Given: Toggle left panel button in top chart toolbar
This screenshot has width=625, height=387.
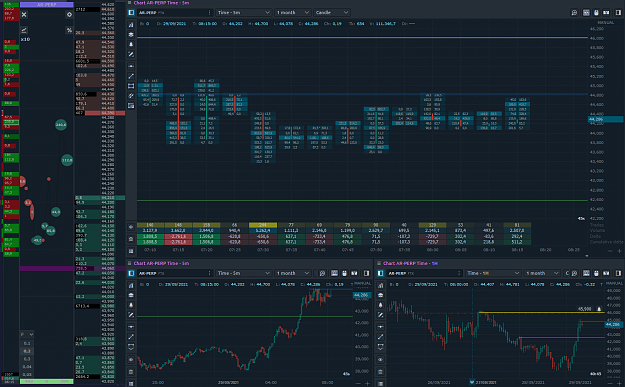Looking at the screenshot, I should (131, 13).
